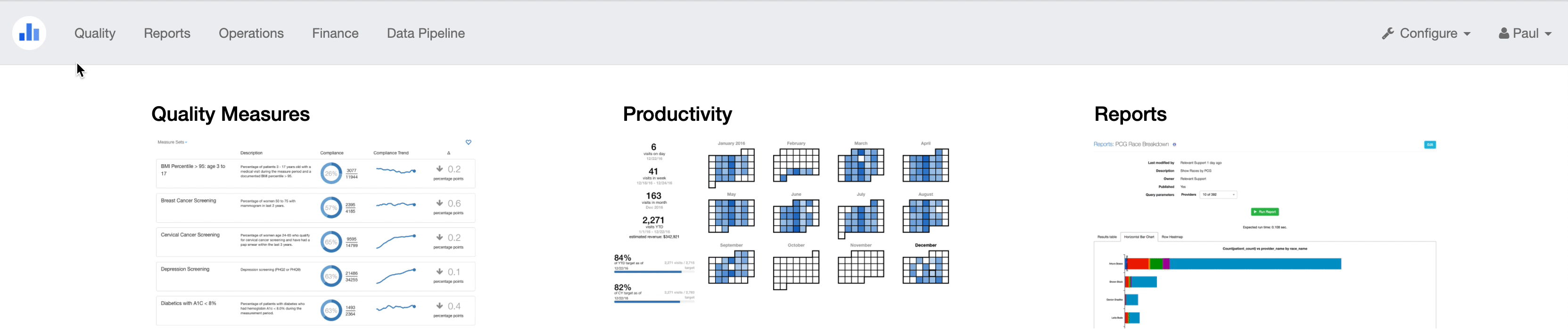This screenshot has height=336, width=1568.
Task: Click the December calendar heatmap
Action: pyautogui.click(x=925, y=267)
